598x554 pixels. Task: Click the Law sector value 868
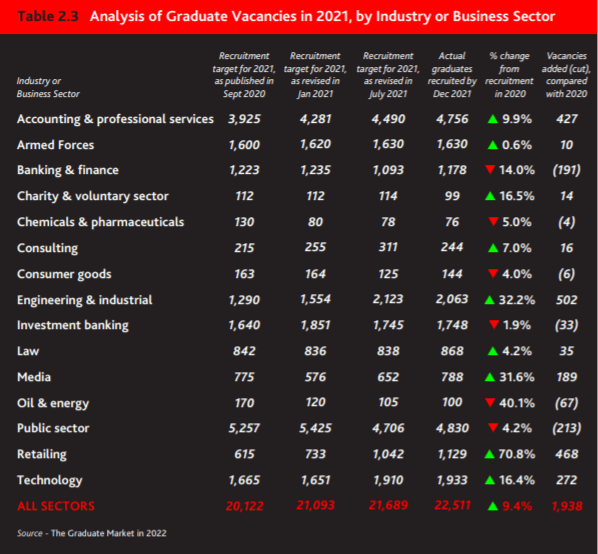click(x=452, y=351)
